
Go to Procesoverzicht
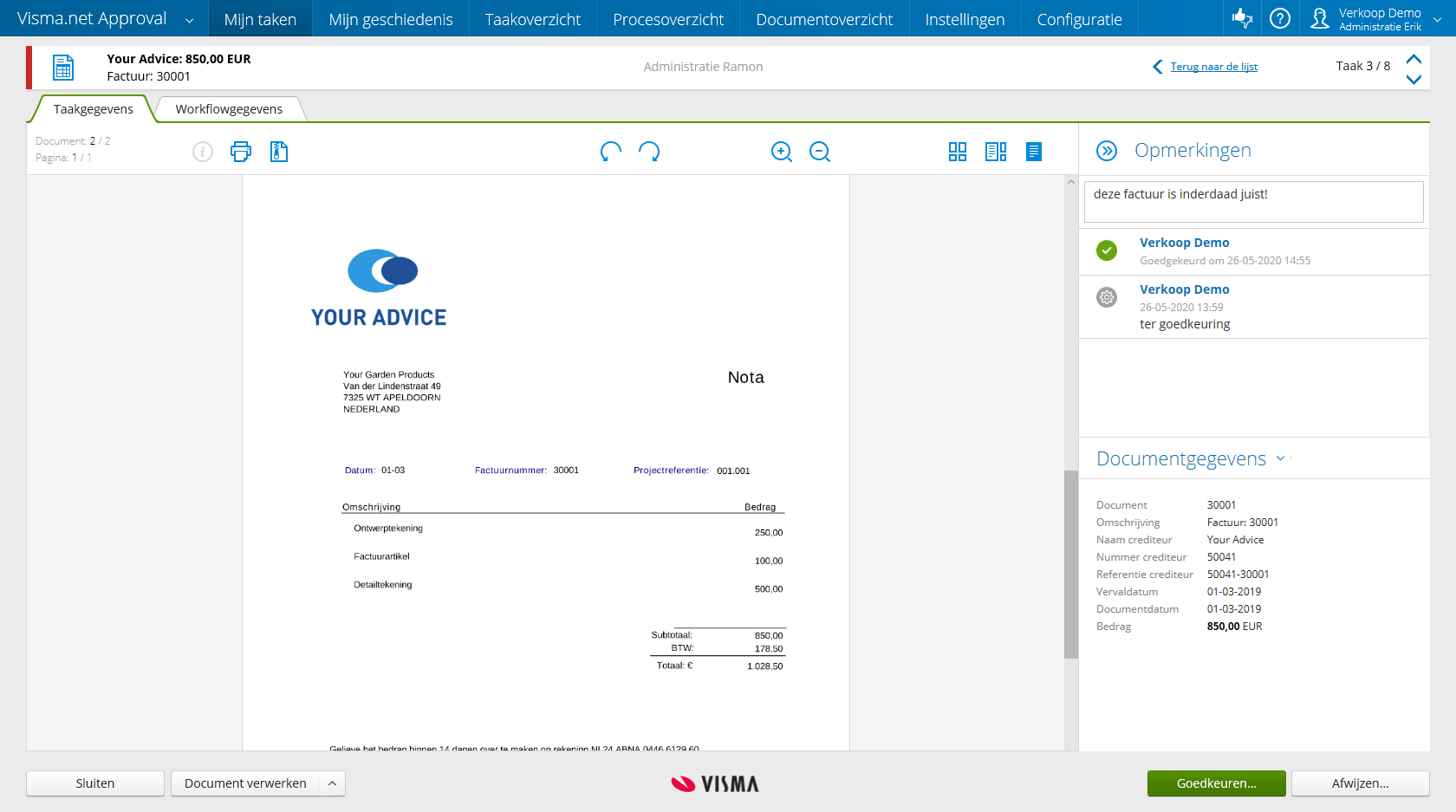click(x=668, y=18)
